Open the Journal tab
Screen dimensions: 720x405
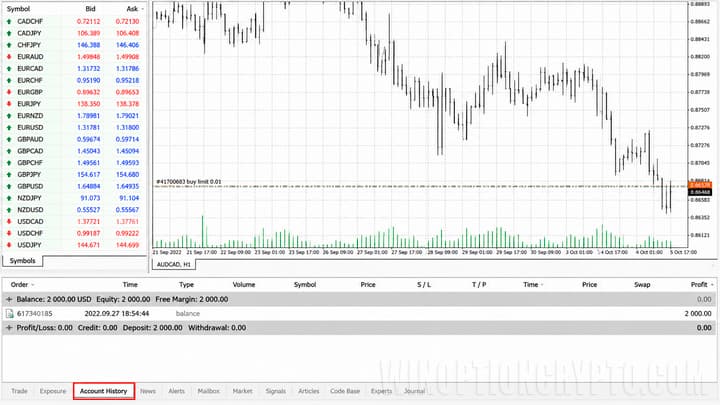tap(414, 391)
